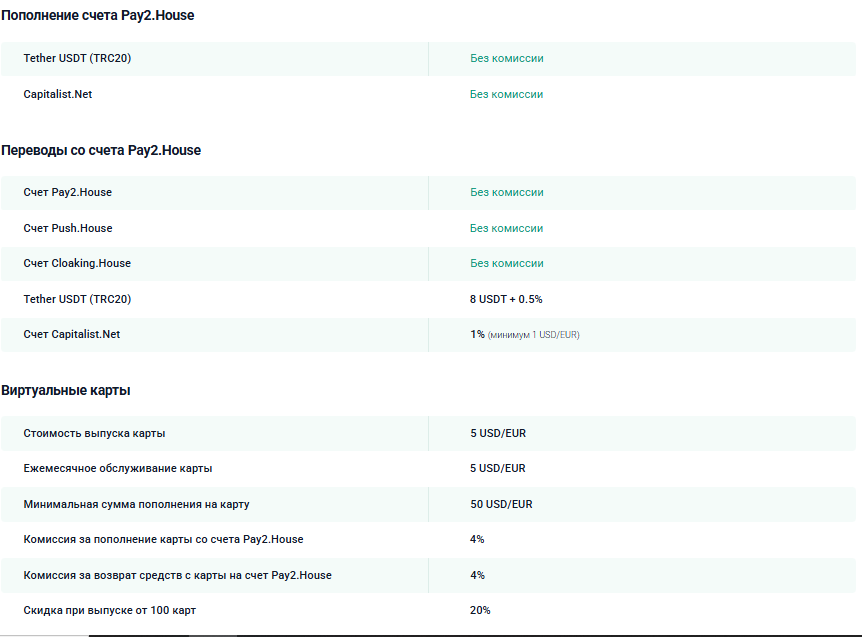Image resolution: width=862 pixels, height=637 pixels.
Task: Select the 'Стоимость выпуска карты' row label
Action: (94, 433)
